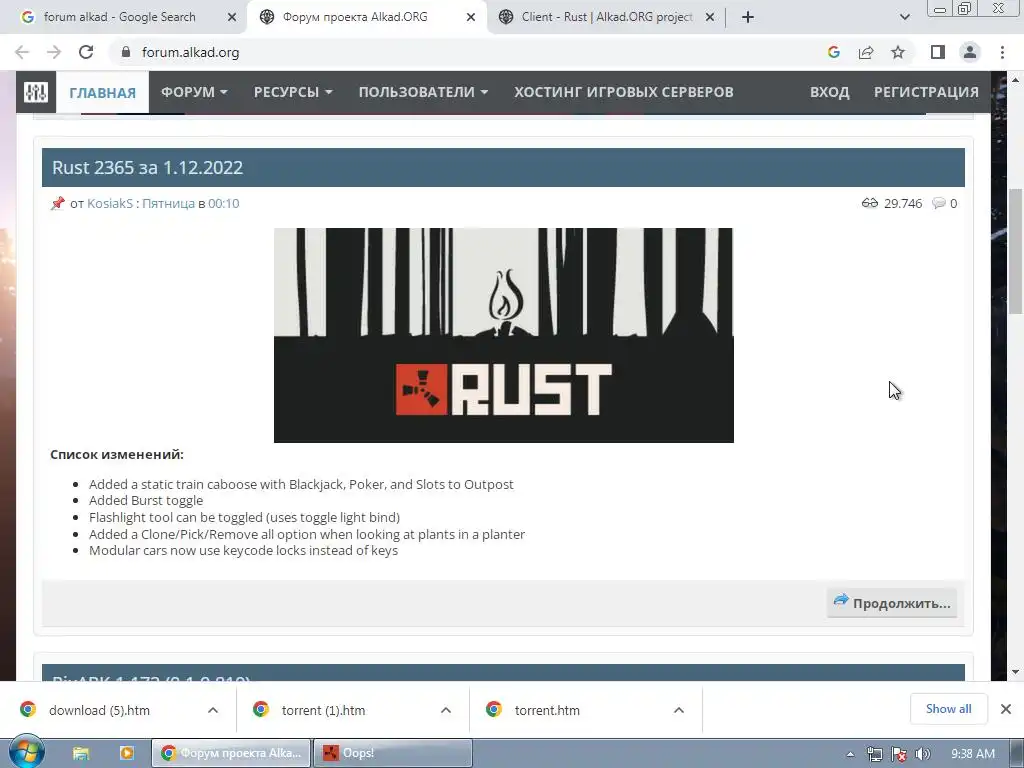Go forward with browser forward arrow
Image resolution: width=1024 pixels, height=768 pixels.
tap(54, 52)
